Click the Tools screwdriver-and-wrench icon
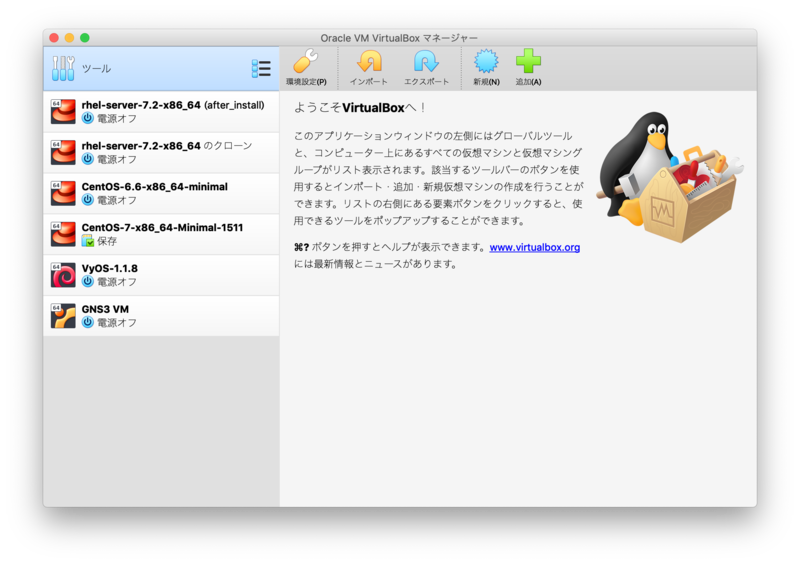 63,68
